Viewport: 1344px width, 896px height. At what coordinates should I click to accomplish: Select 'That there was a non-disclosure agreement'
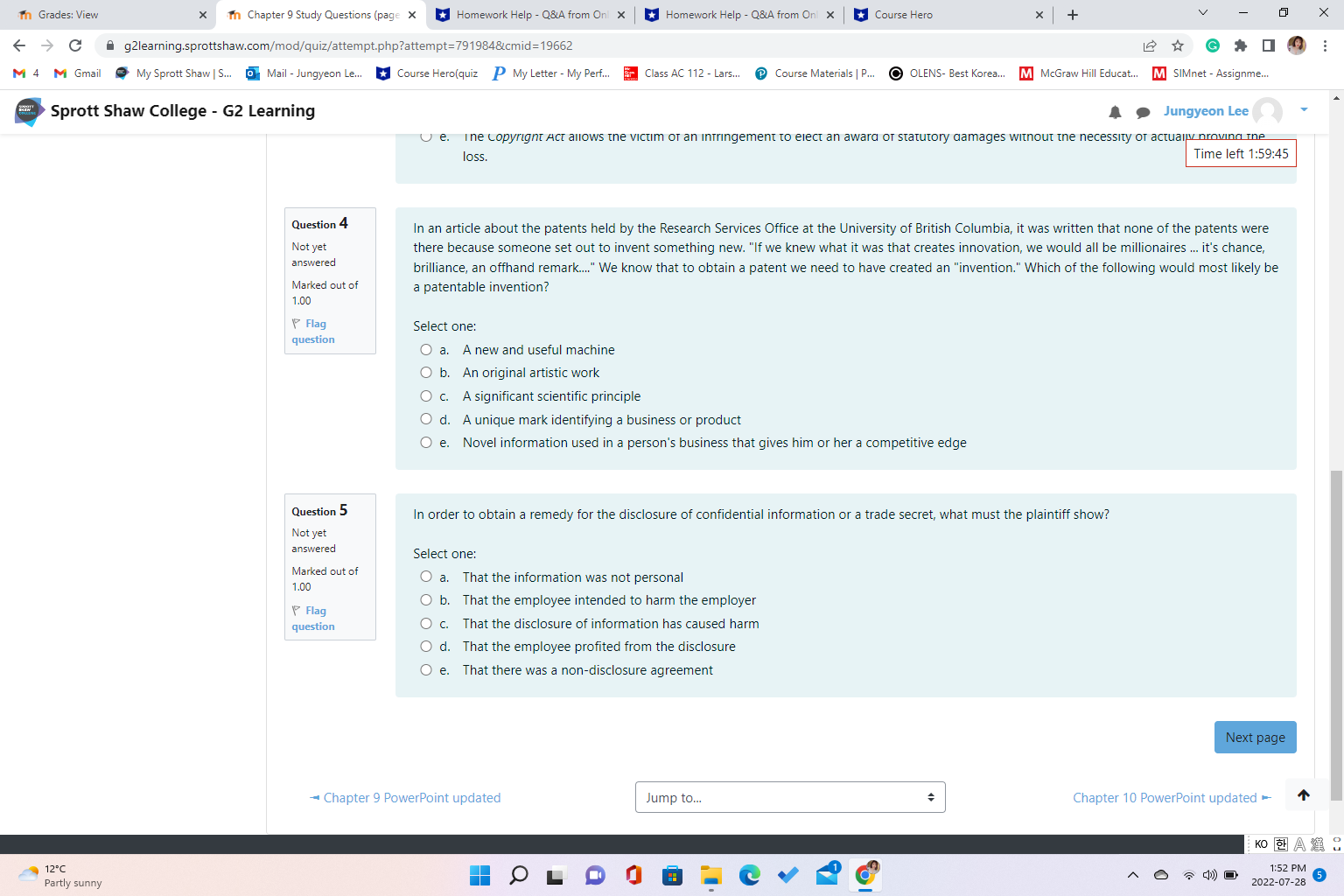[x=426, y=669]
